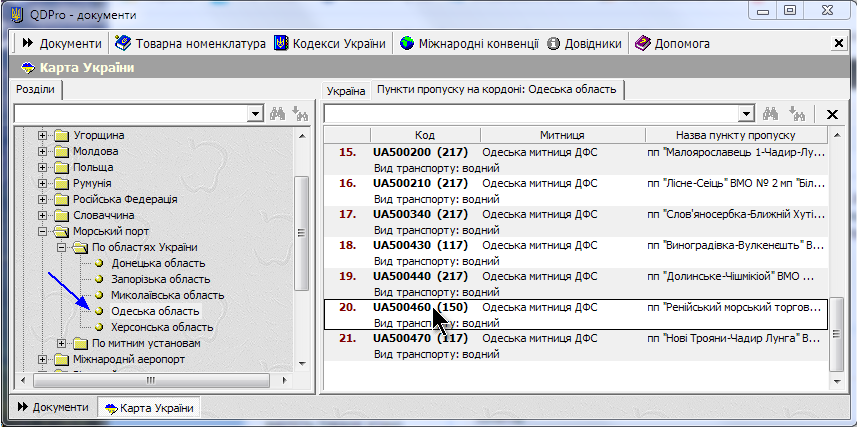857x427 pixels.
Task: Expand the Молдова tree node
Action: click(x=43, y=152)
